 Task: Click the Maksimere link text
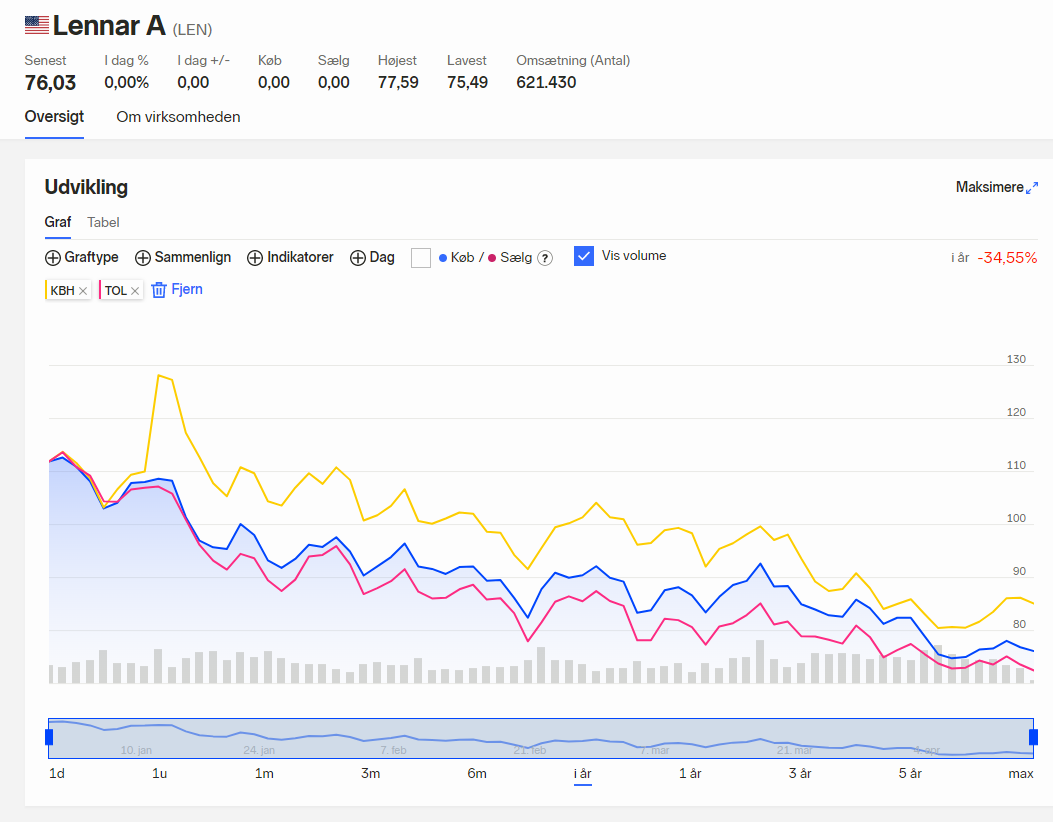click(989, 187)
